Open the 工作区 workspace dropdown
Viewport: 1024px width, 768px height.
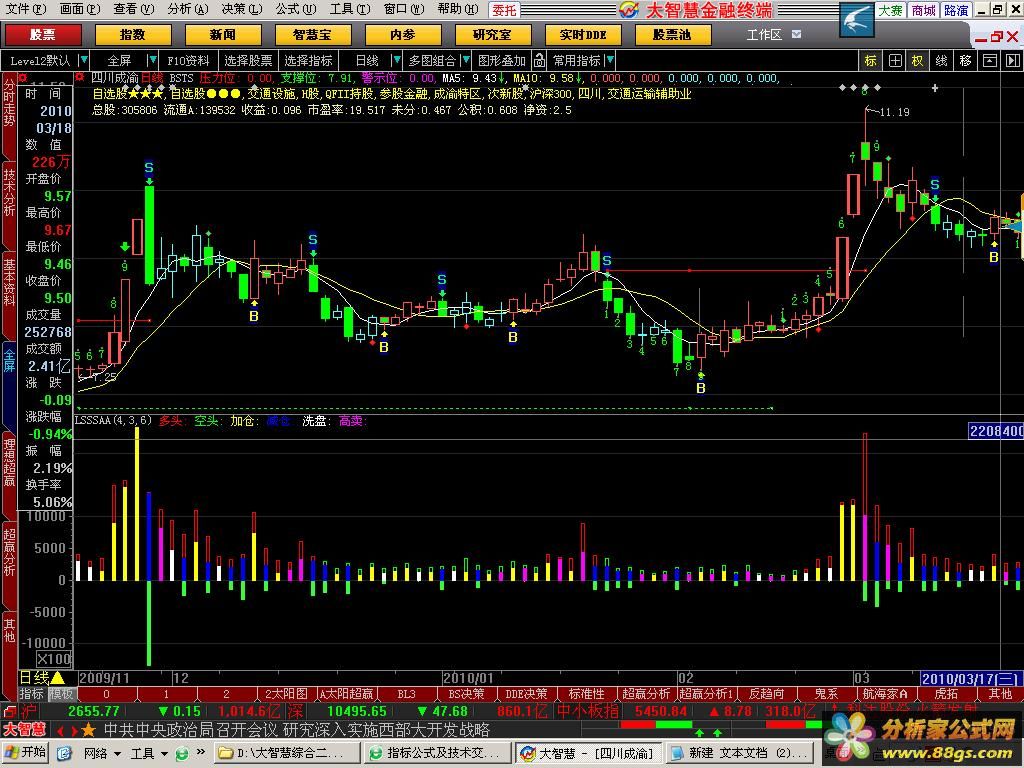pos(774,35)
